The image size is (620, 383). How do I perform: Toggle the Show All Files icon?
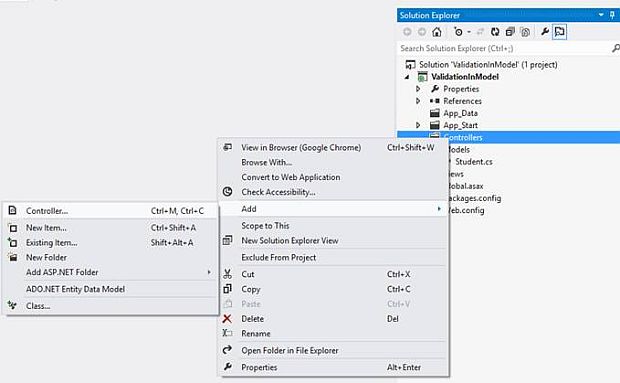(525, 32)
